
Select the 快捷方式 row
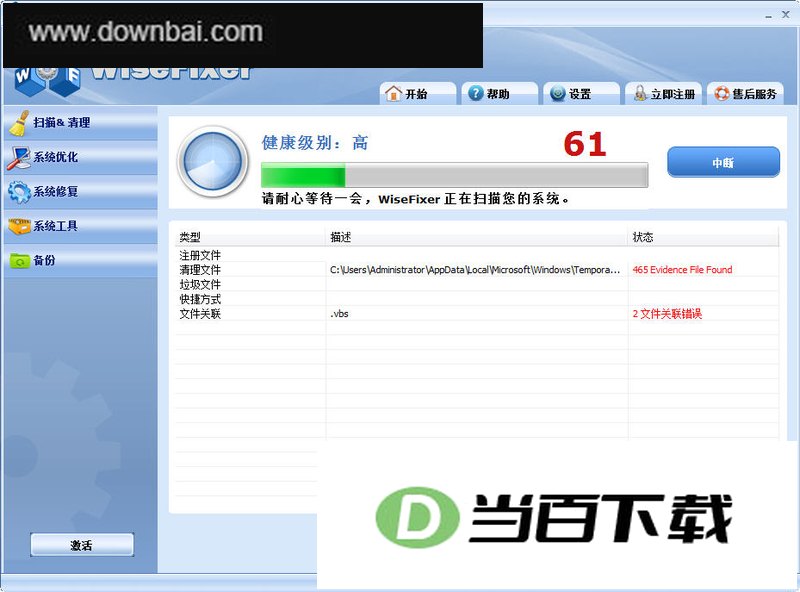[477, 299]
